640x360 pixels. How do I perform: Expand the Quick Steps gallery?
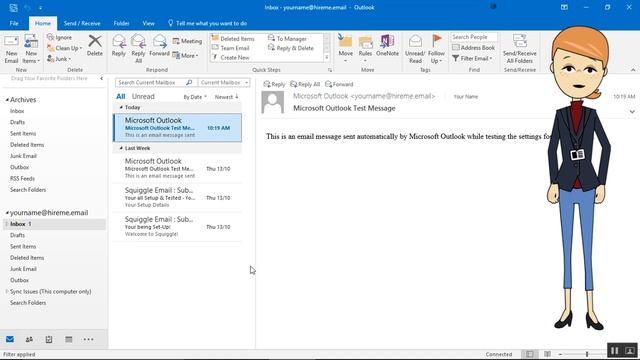(x=327, y=58)
